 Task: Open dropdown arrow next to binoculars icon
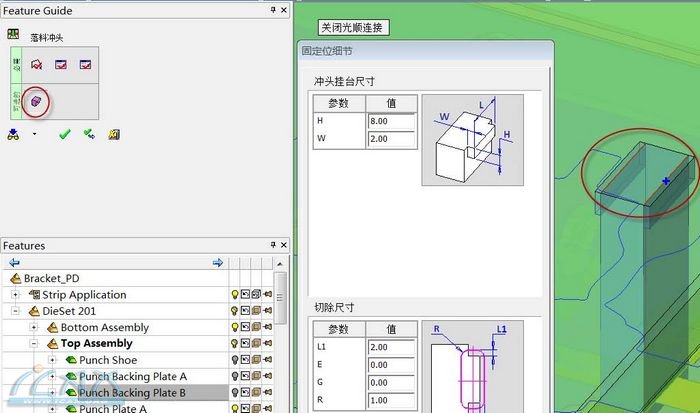(34, 134)
